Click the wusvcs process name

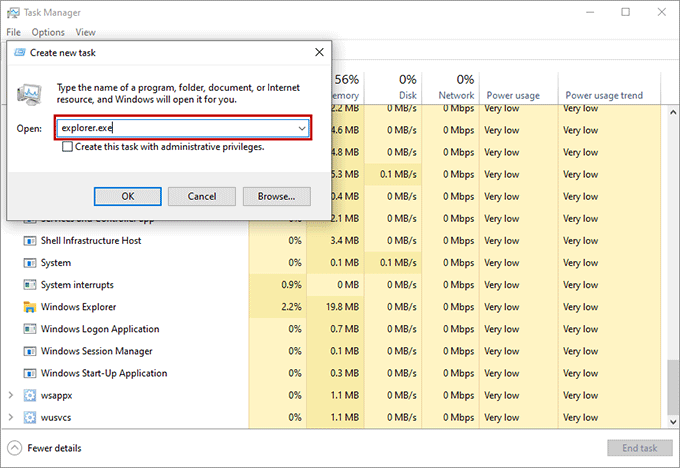coord(56,418)
